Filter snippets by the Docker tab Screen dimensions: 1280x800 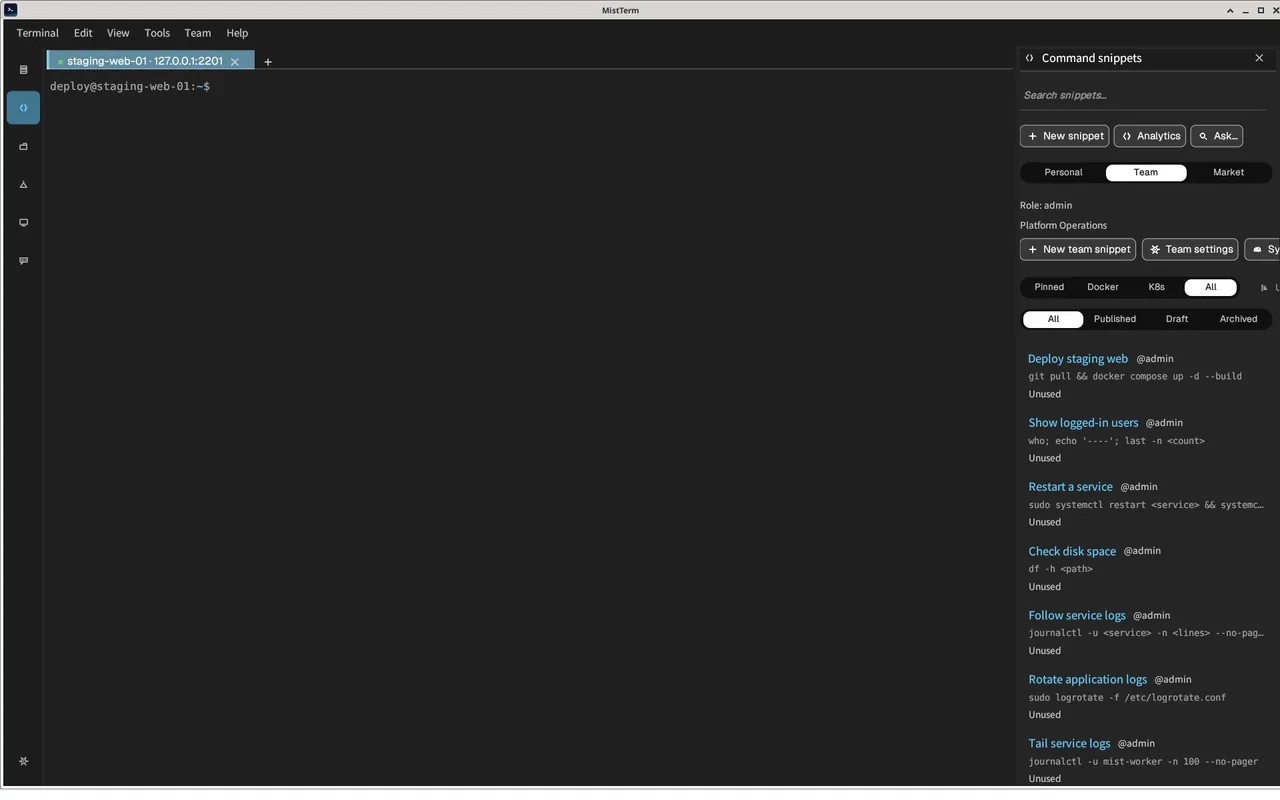tap(1103, 287)
